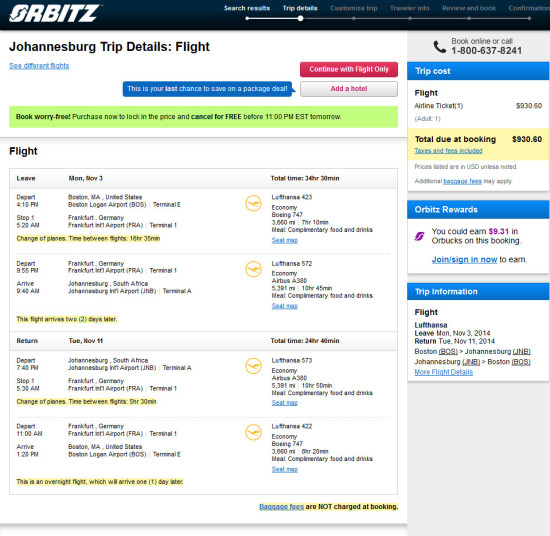Click the Add a hotel button
Viewport: 550px width, 536px height.
(349, 89)
